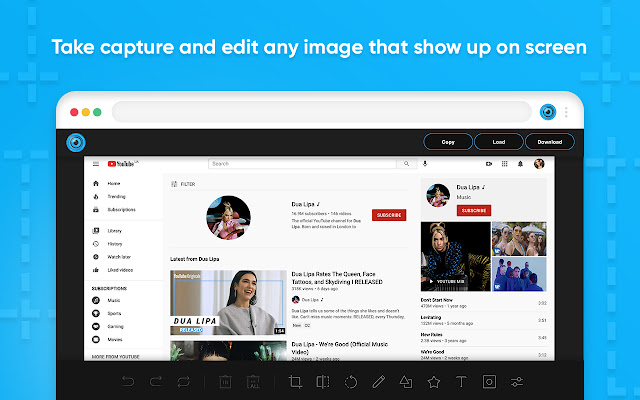
Task: Click the voice search microphone icon
Action: 425,164
